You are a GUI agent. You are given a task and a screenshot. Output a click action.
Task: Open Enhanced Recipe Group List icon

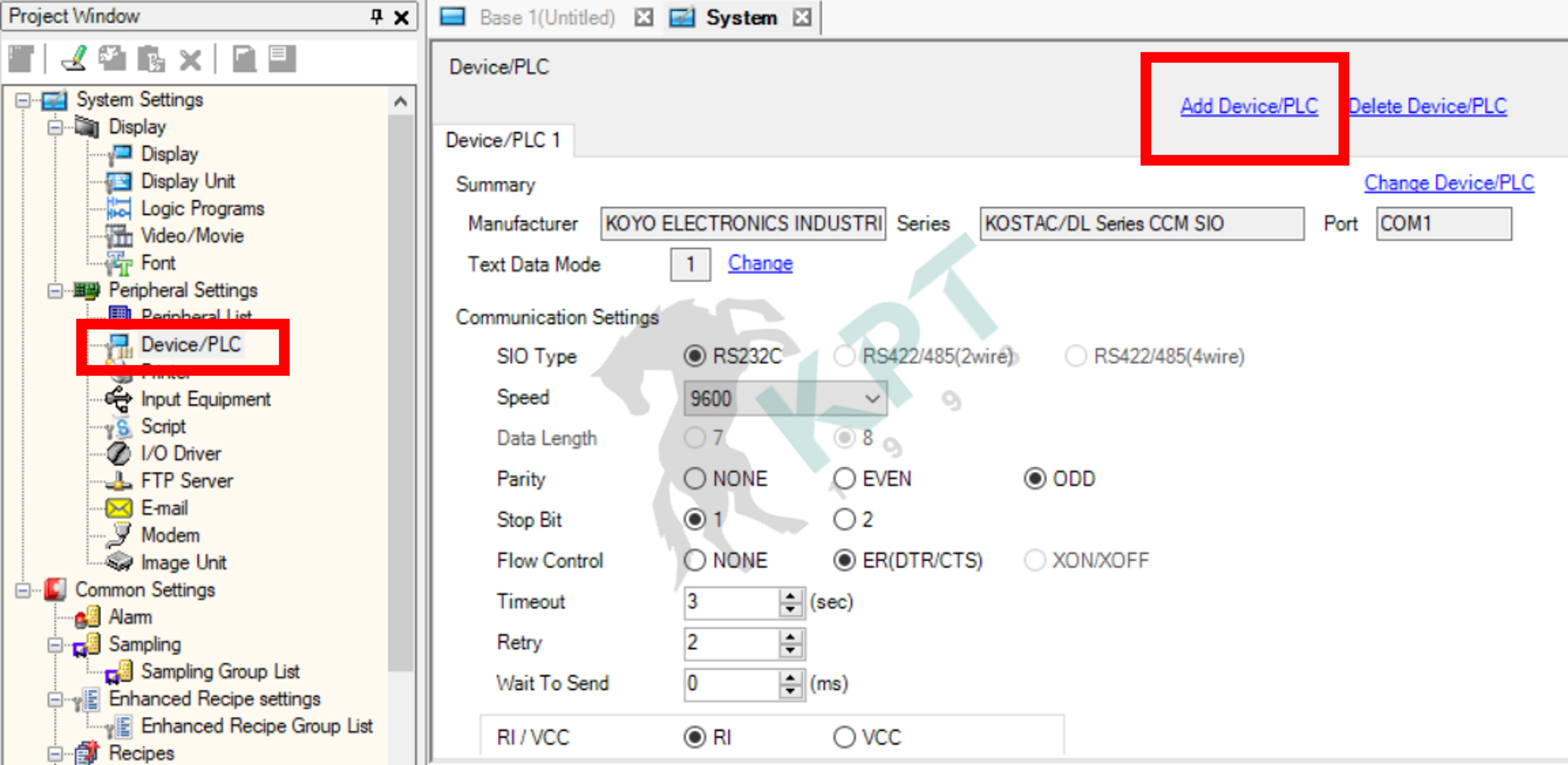119,726
